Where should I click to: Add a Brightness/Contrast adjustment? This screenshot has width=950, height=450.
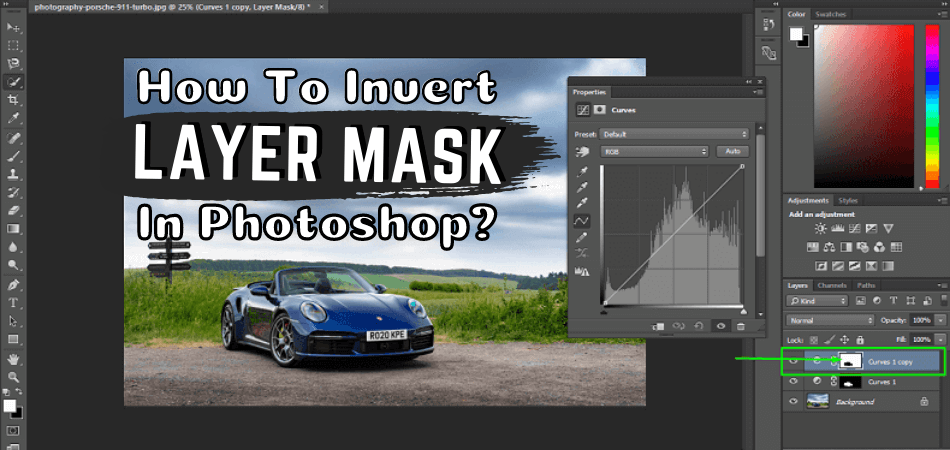(x=820, y=229)
